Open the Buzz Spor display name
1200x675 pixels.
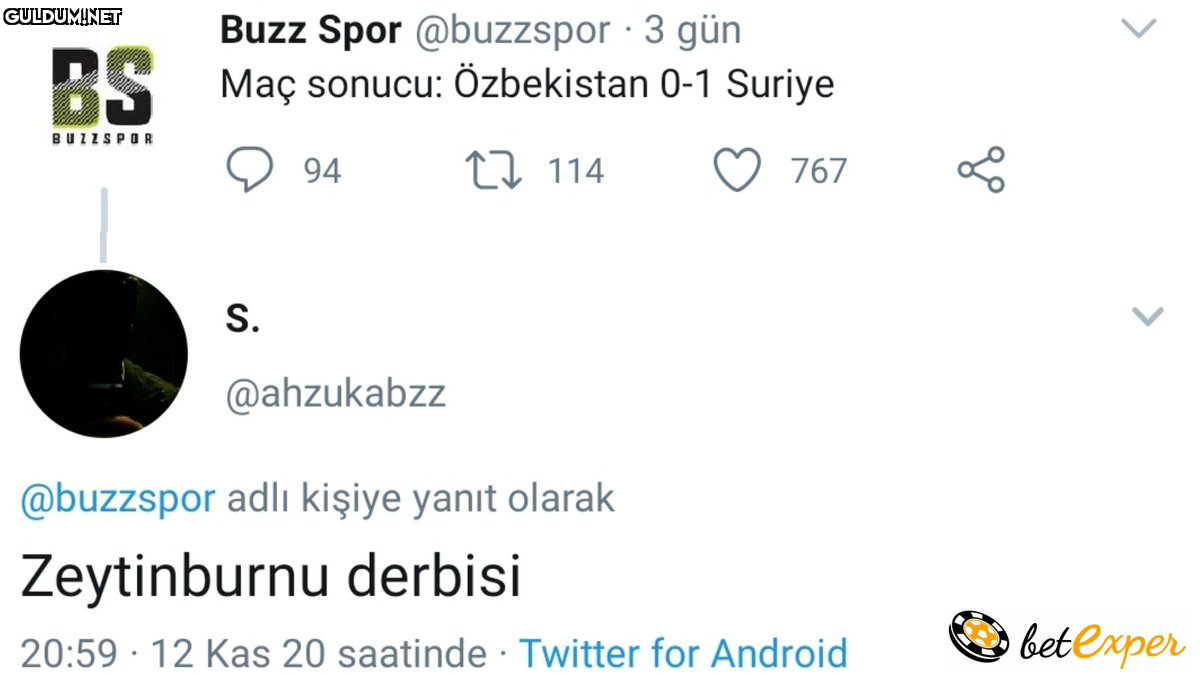[310, 31]
